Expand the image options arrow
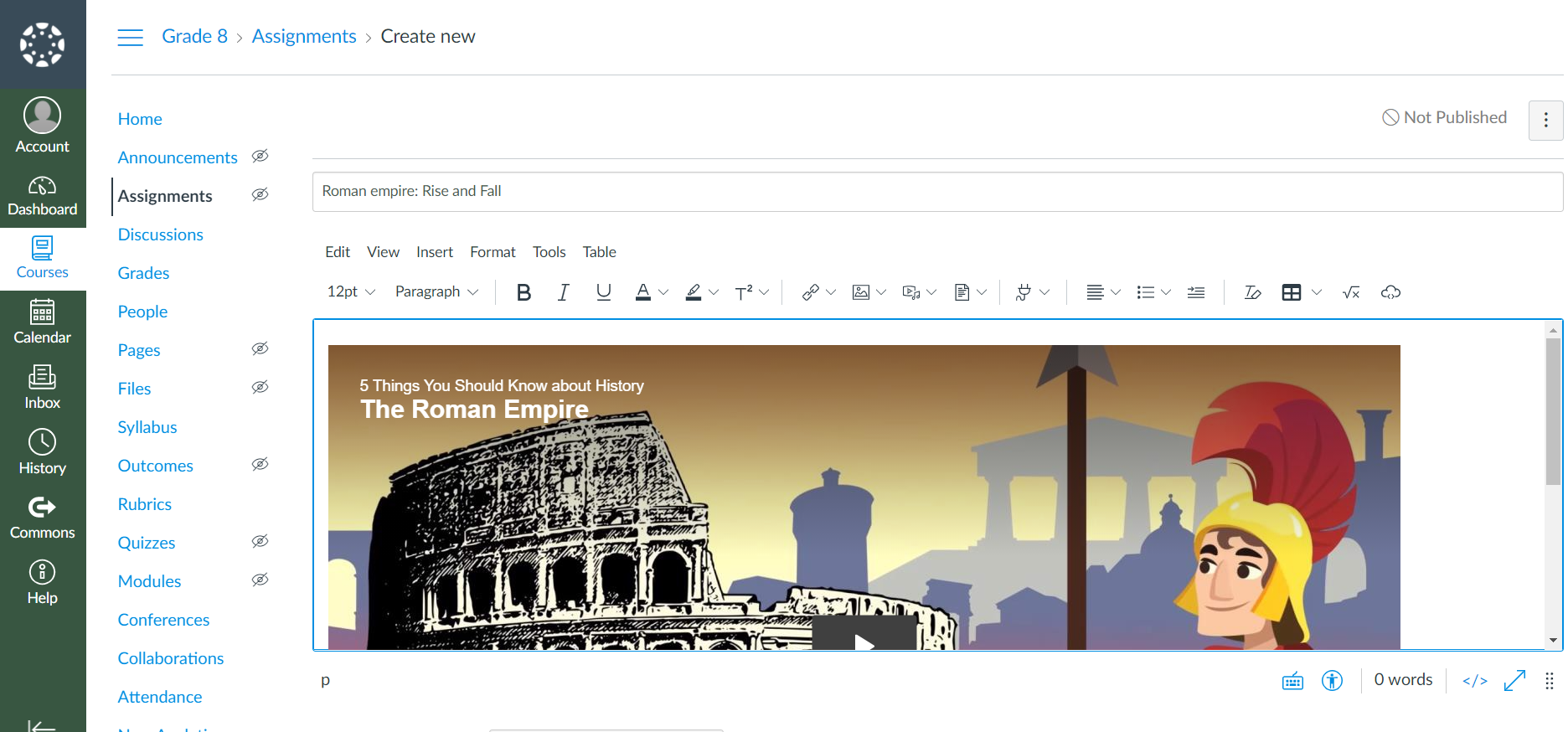The image size is (1568, 732). click(881, 292)
